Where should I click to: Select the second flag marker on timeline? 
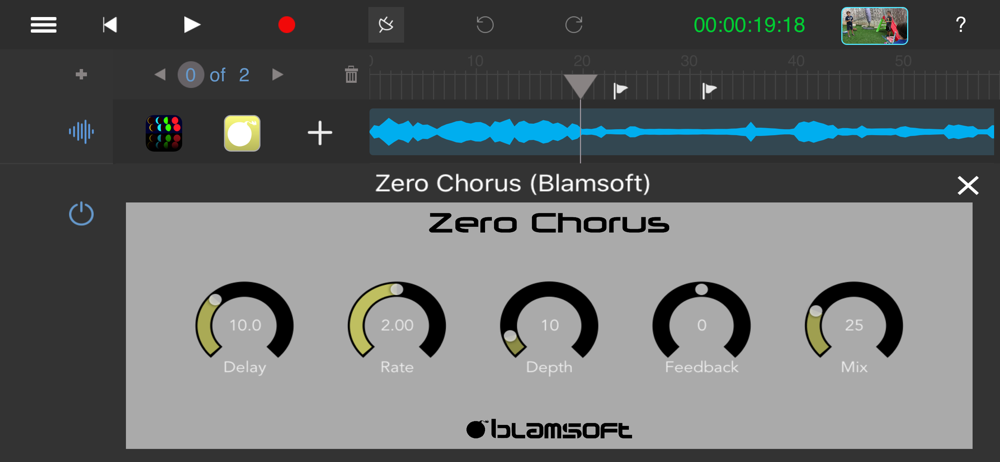pyautogui.click(x=709, y=91)
